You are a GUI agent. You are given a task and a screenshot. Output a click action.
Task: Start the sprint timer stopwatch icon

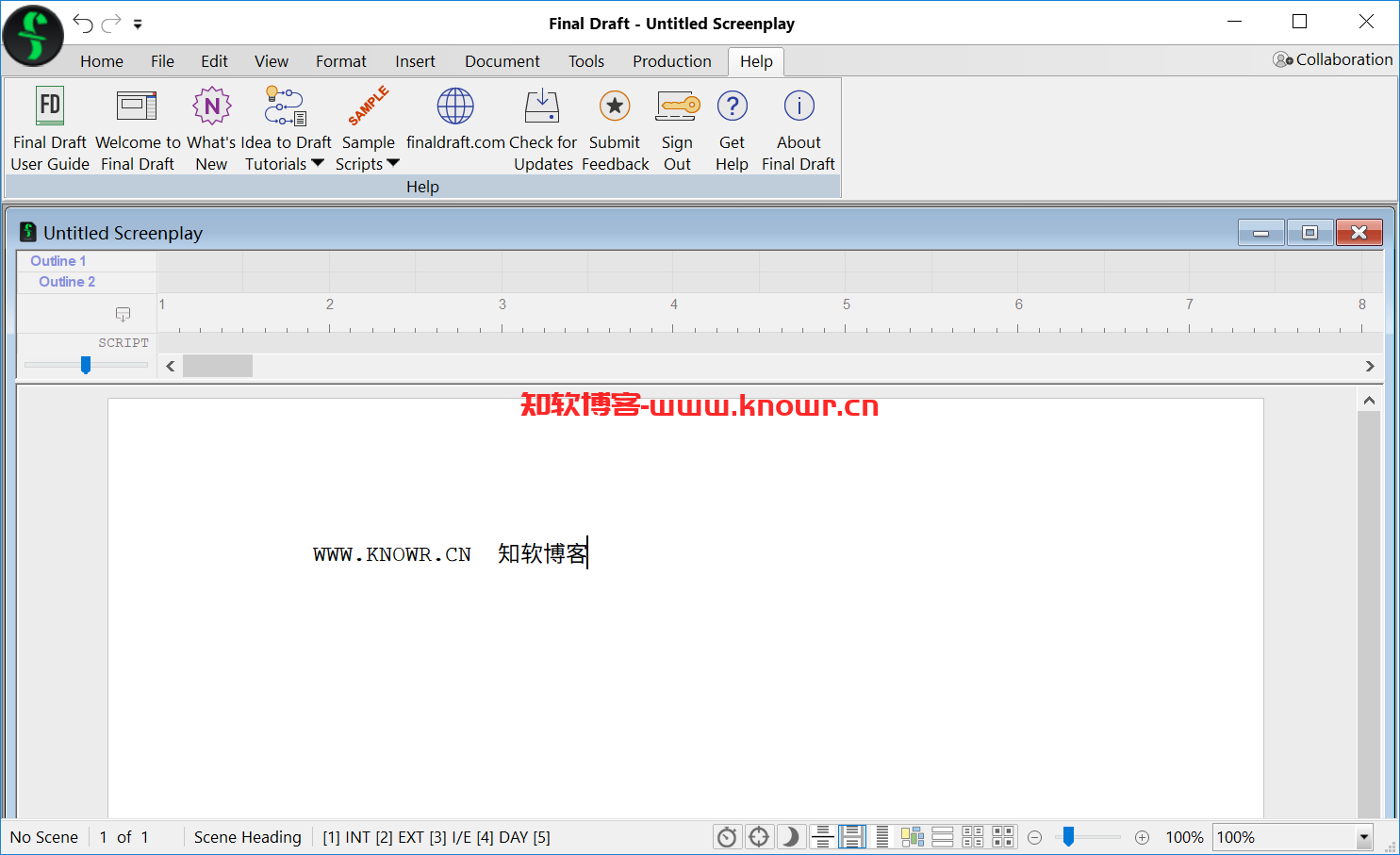727,837
